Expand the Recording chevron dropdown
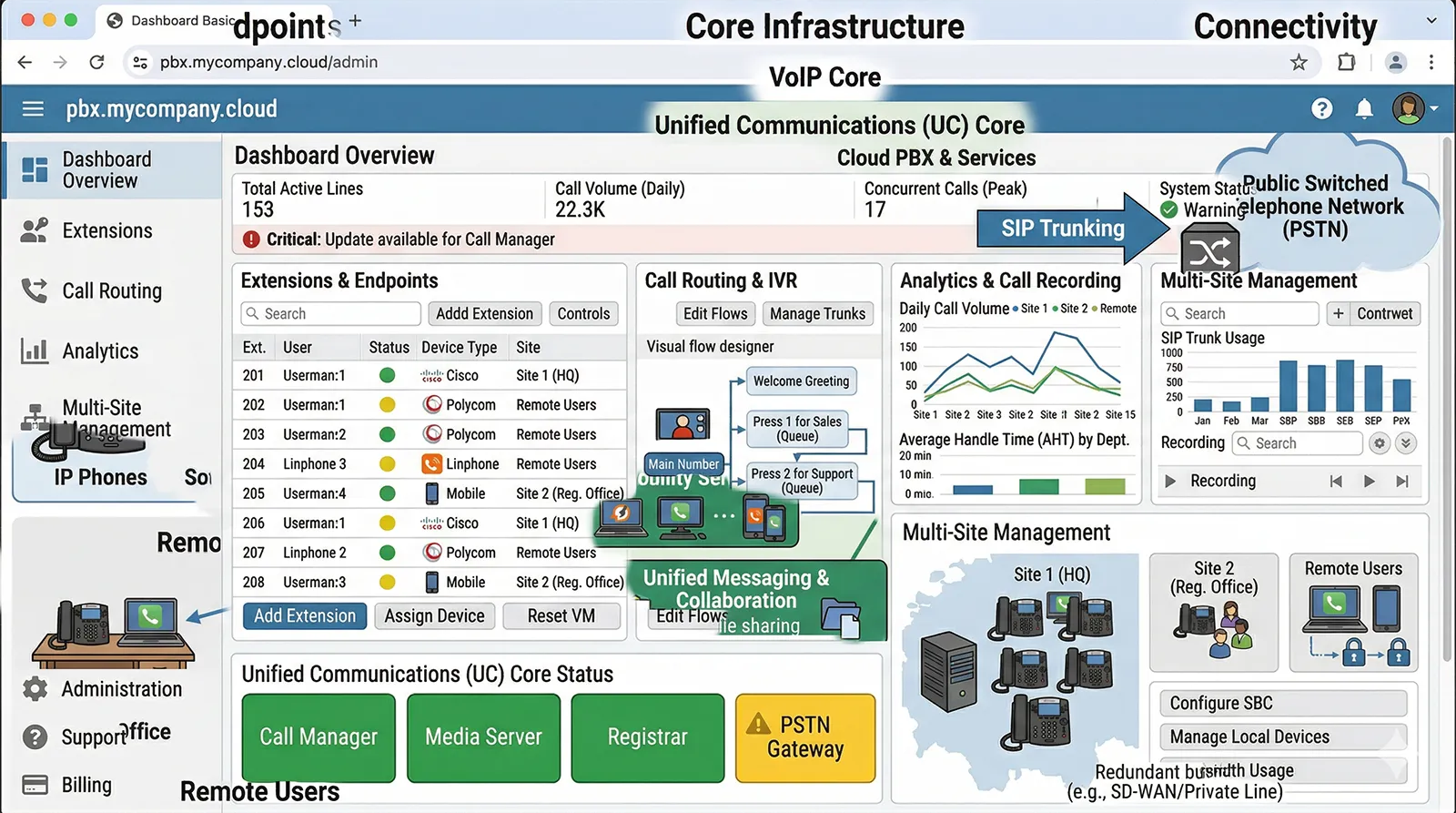This screenshot has height=813, width=1456. (x=1406, y=443)
